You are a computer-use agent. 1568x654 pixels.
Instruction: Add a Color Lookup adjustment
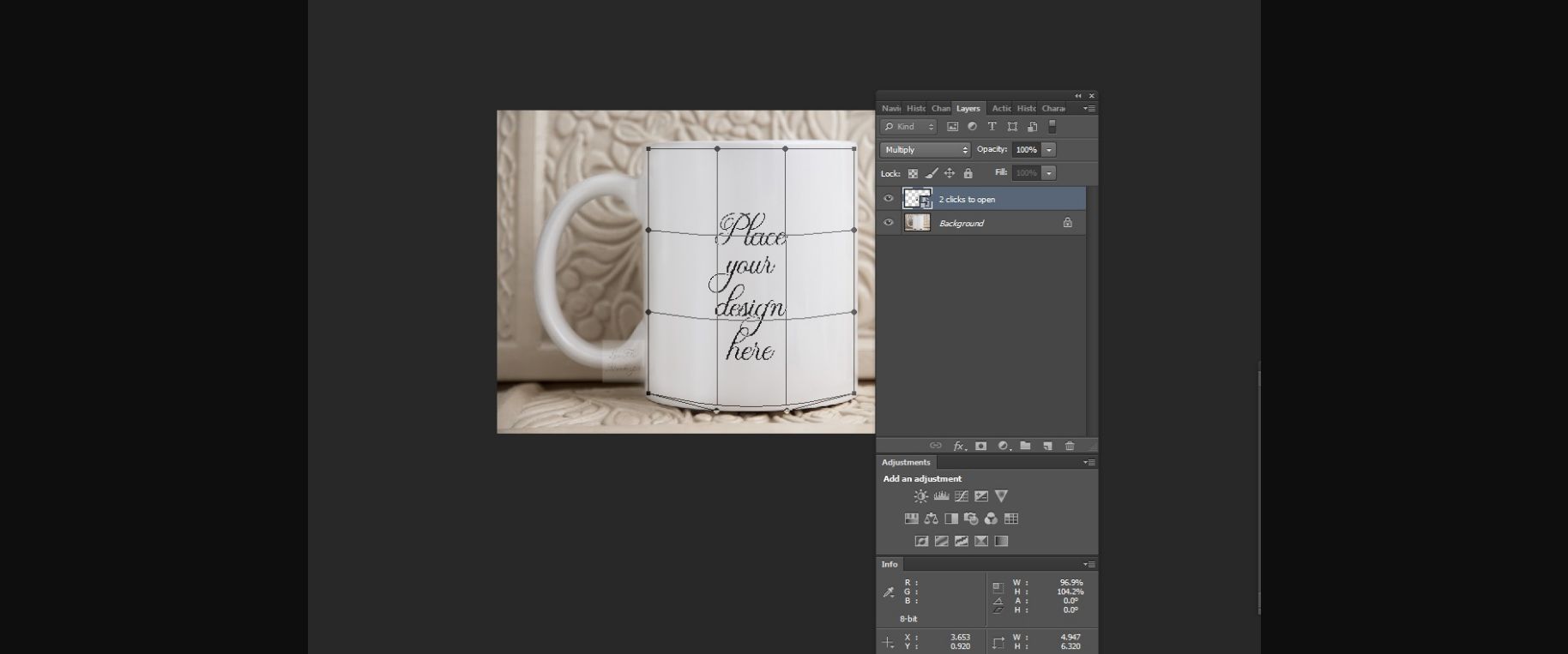pos(1011,519)
